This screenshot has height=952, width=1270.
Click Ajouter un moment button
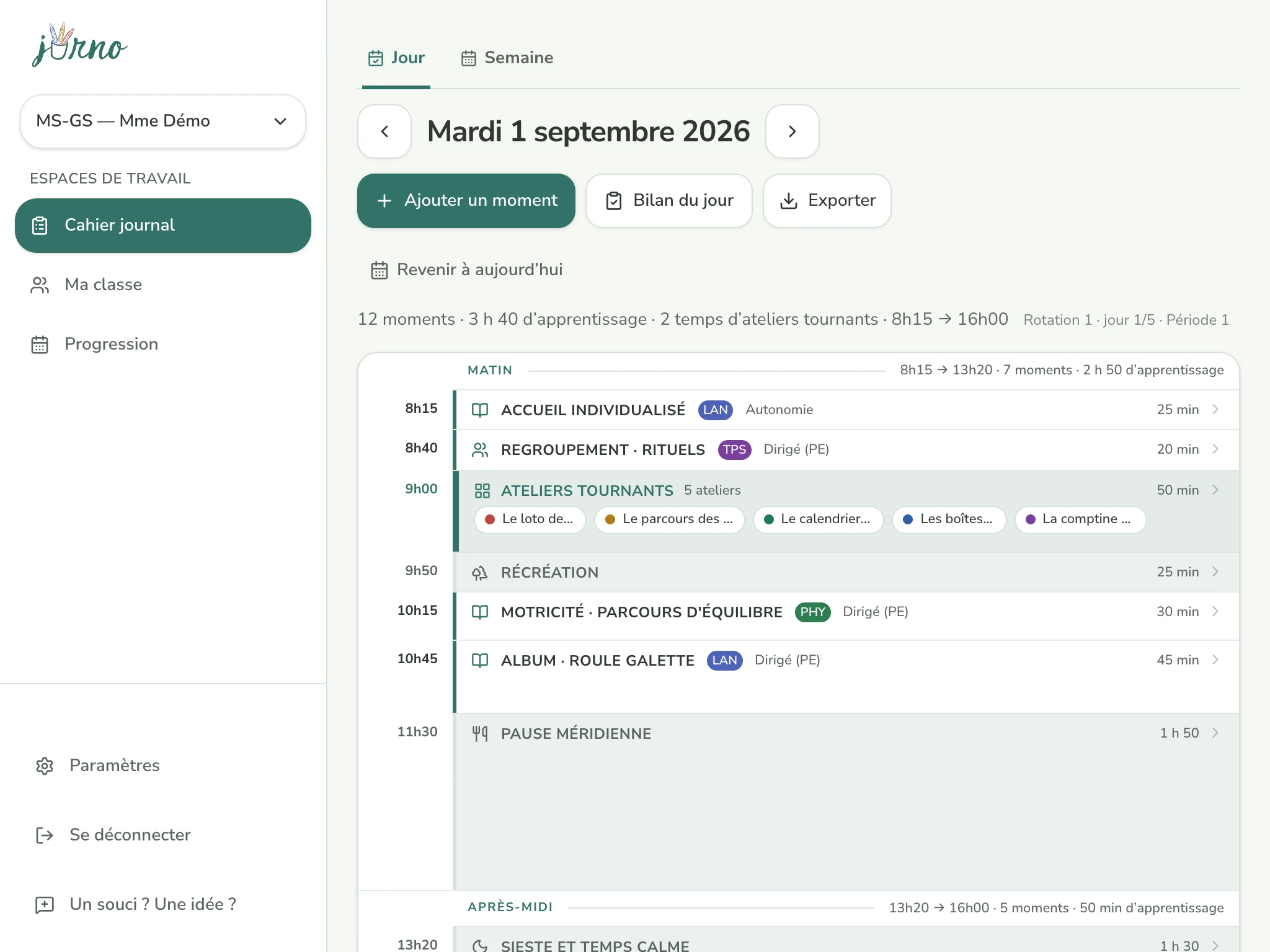point(466,201)
